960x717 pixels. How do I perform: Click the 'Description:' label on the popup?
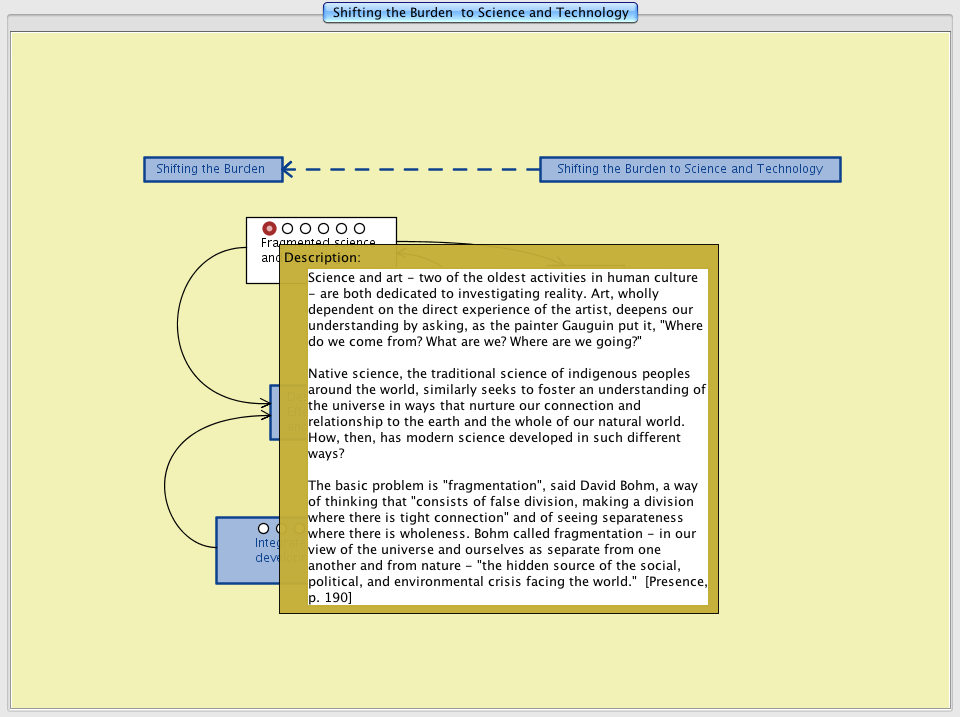pos(322,258)
